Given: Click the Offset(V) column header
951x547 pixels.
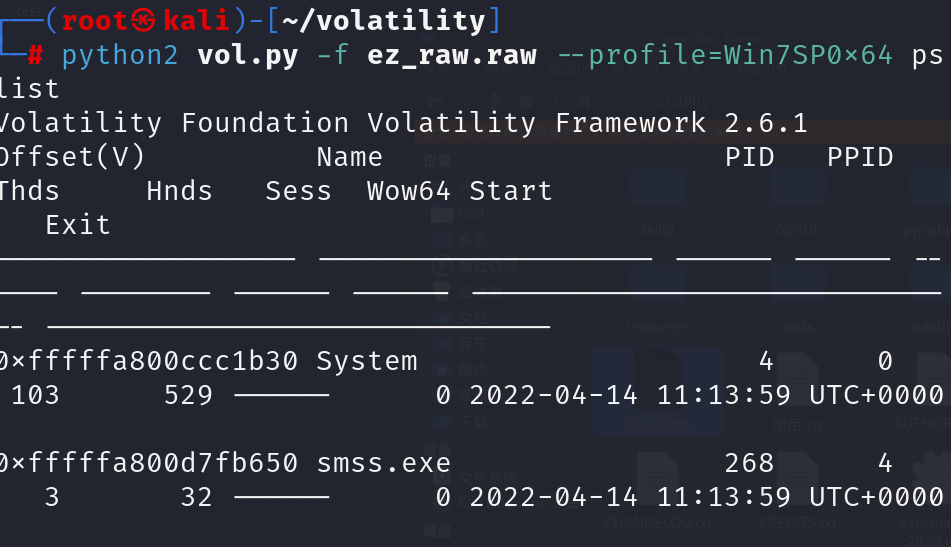Looking at the screenshot, I should (x=70, y=157).
